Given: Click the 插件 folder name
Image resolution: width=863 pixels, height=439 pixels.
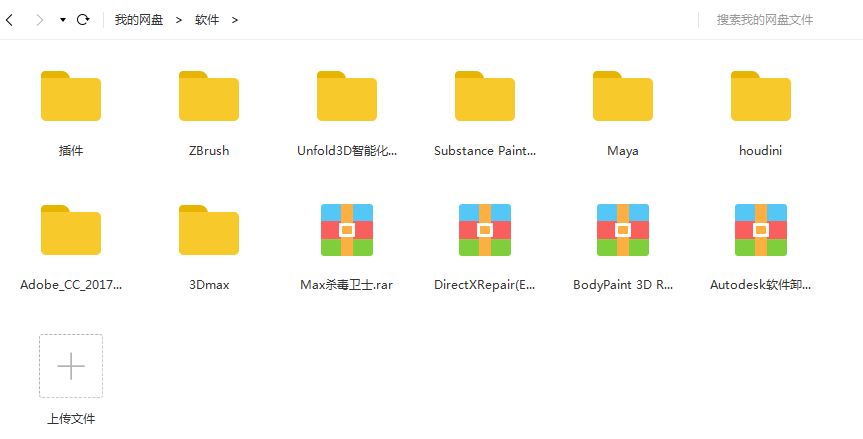Looking at the screenshot, I should [71, 151].
